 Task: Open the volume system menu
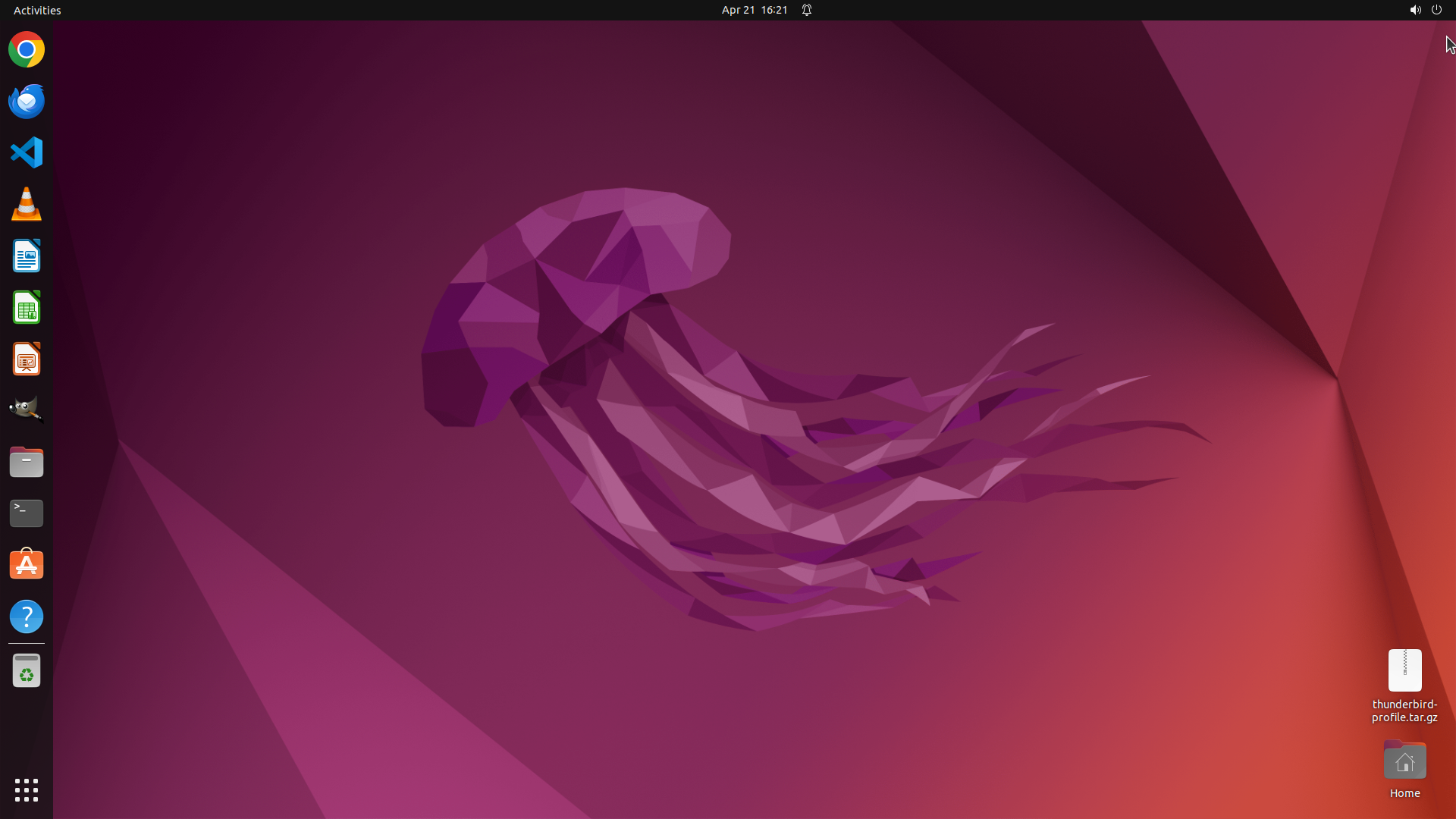(x=1415, y=10)
